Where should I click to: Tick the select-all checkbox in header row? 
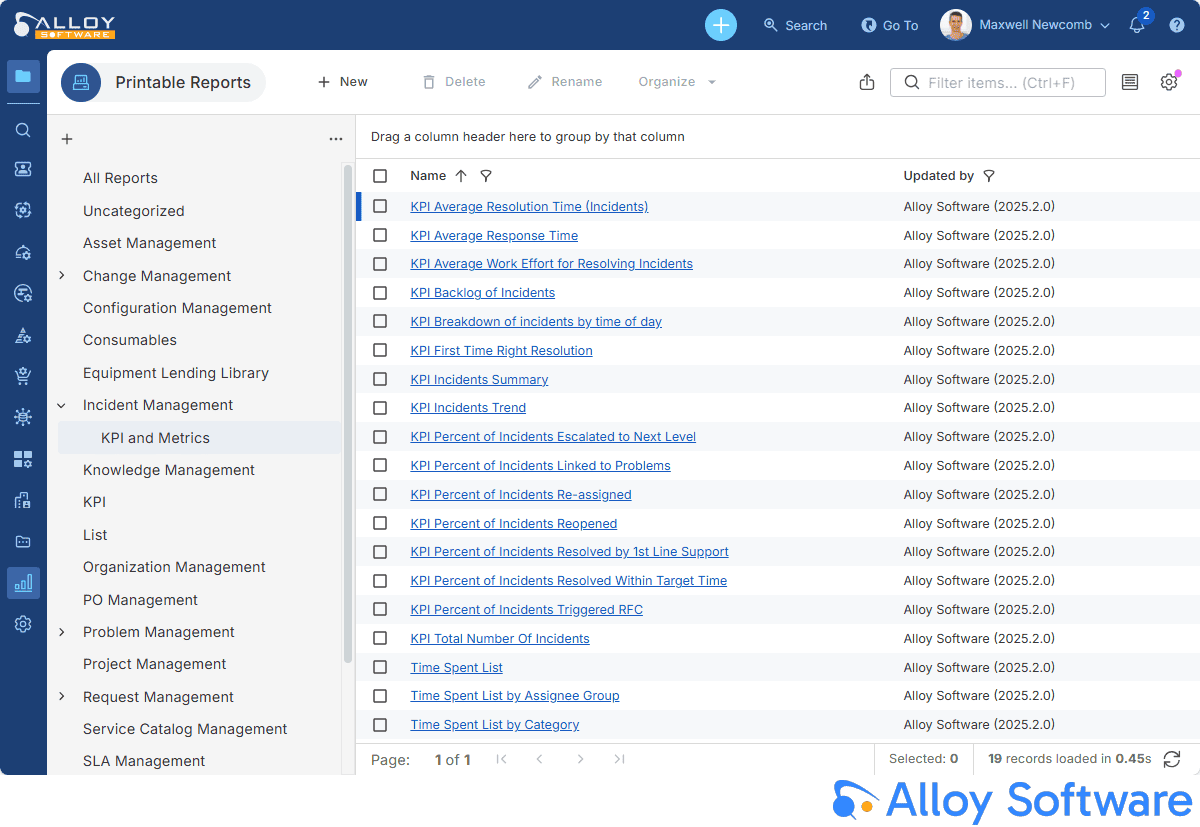coord(380,176)
